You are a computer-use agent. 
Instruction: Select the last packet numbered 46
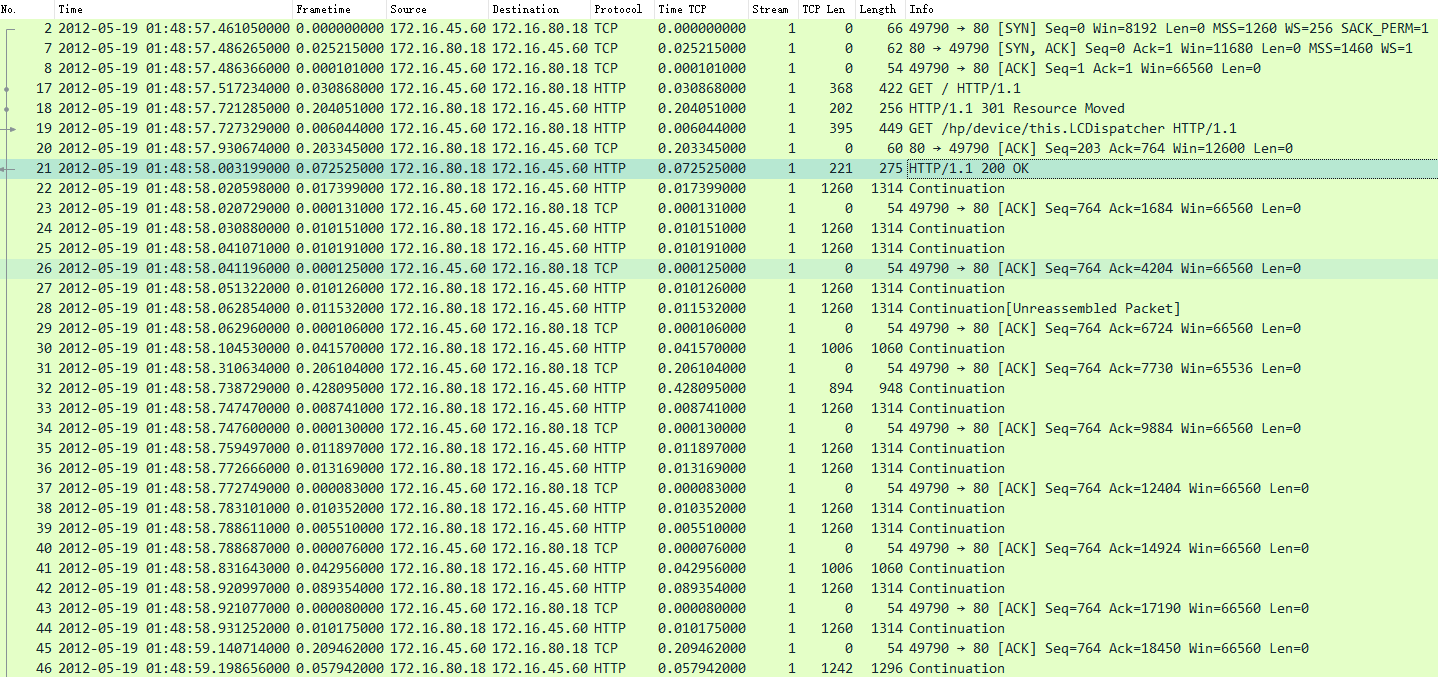tap(500, 668)
